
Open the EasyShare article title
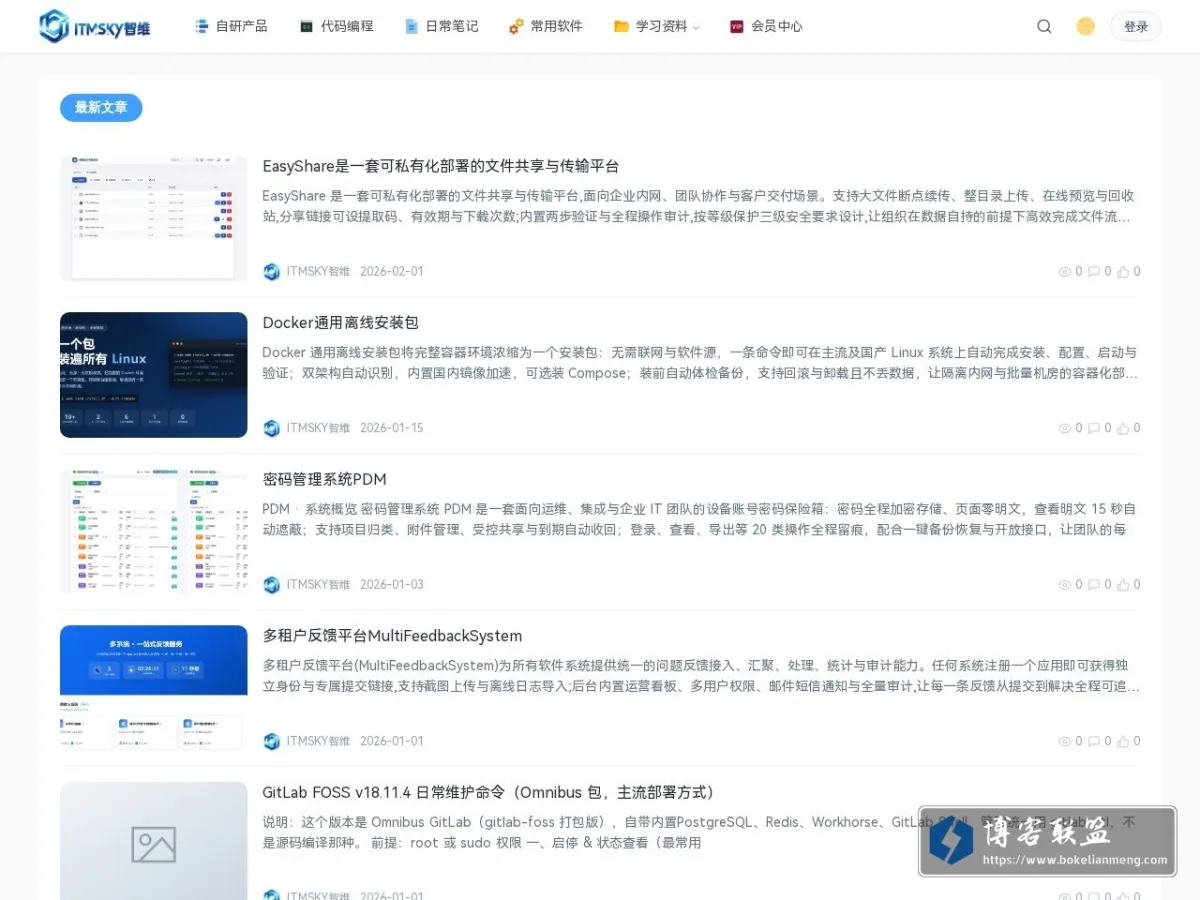[441, 166]
